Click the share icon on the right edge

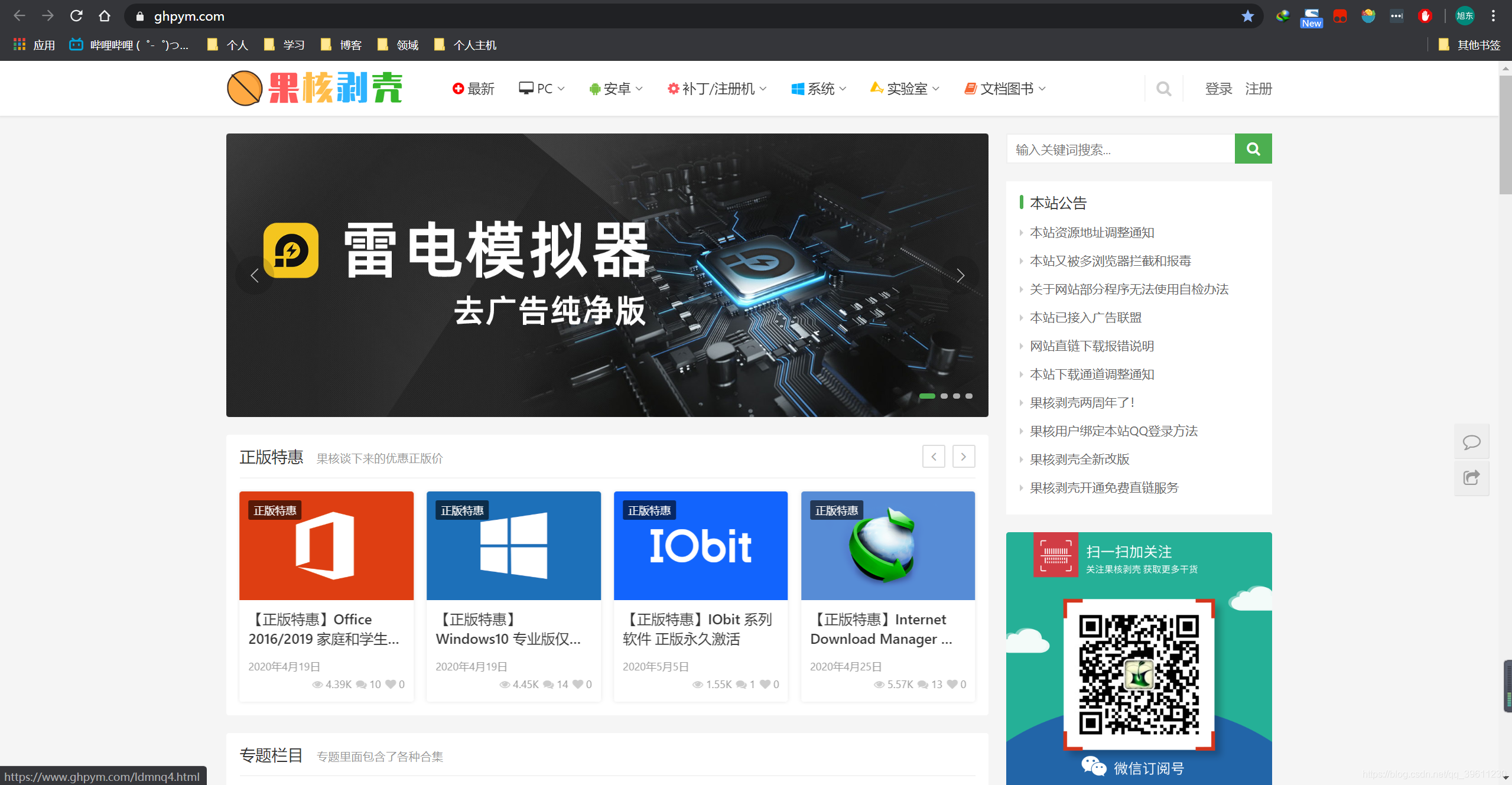pyautogui.click(x=1472, y=478)
